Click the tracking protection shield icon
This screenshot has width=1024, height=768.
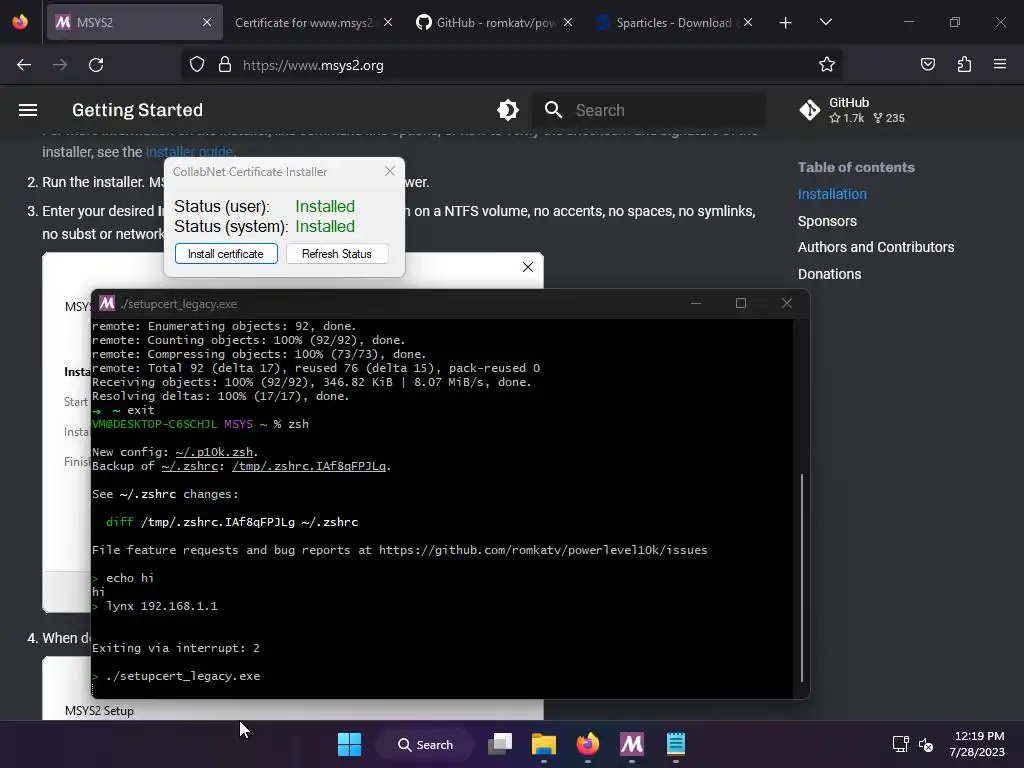197,65
